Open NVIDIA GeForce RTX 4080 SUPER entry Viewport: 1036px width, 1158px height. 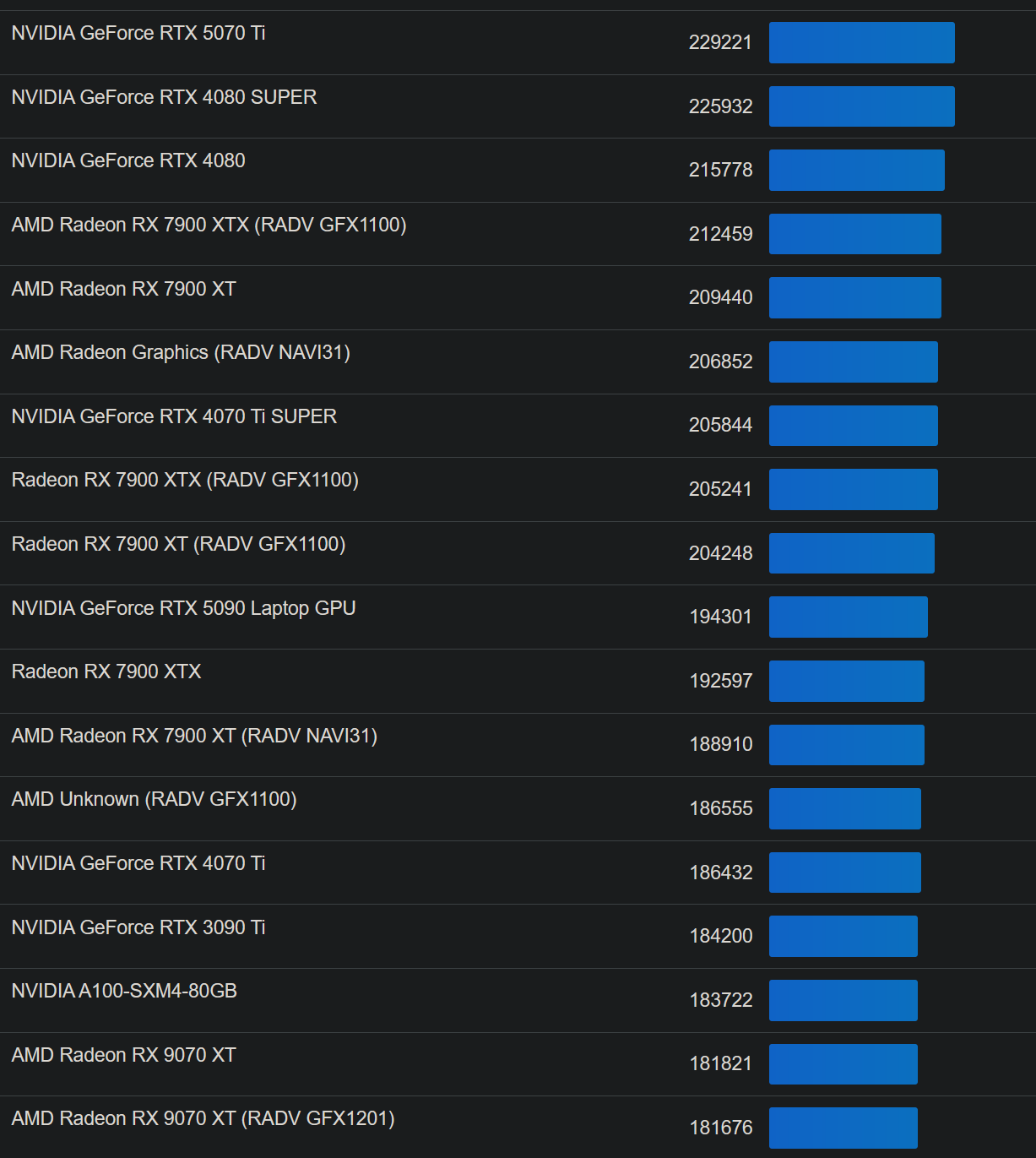tap(165, 97)
